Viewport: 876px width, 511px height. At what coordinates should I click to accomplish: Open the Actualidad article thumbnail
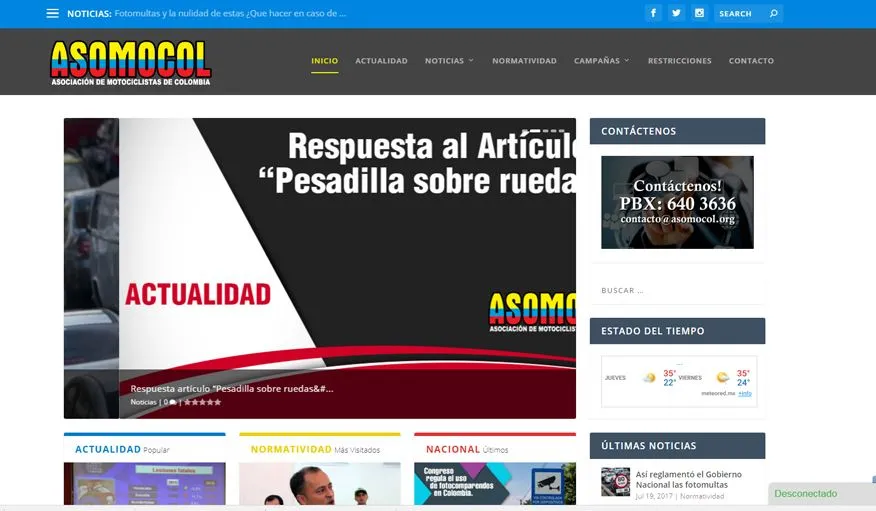click(x=145, y=484)
